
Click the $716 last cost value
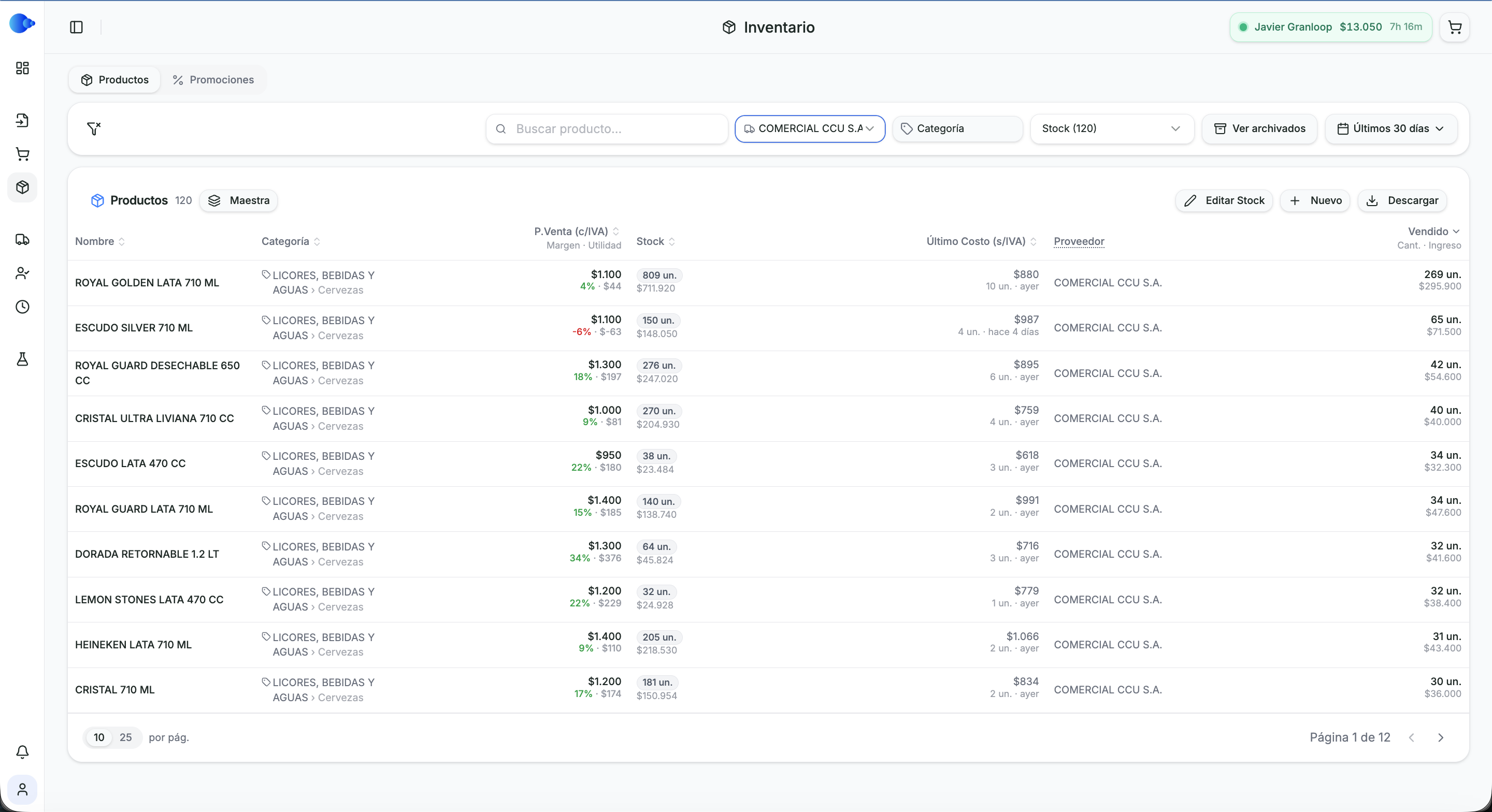click(1027, 546)
